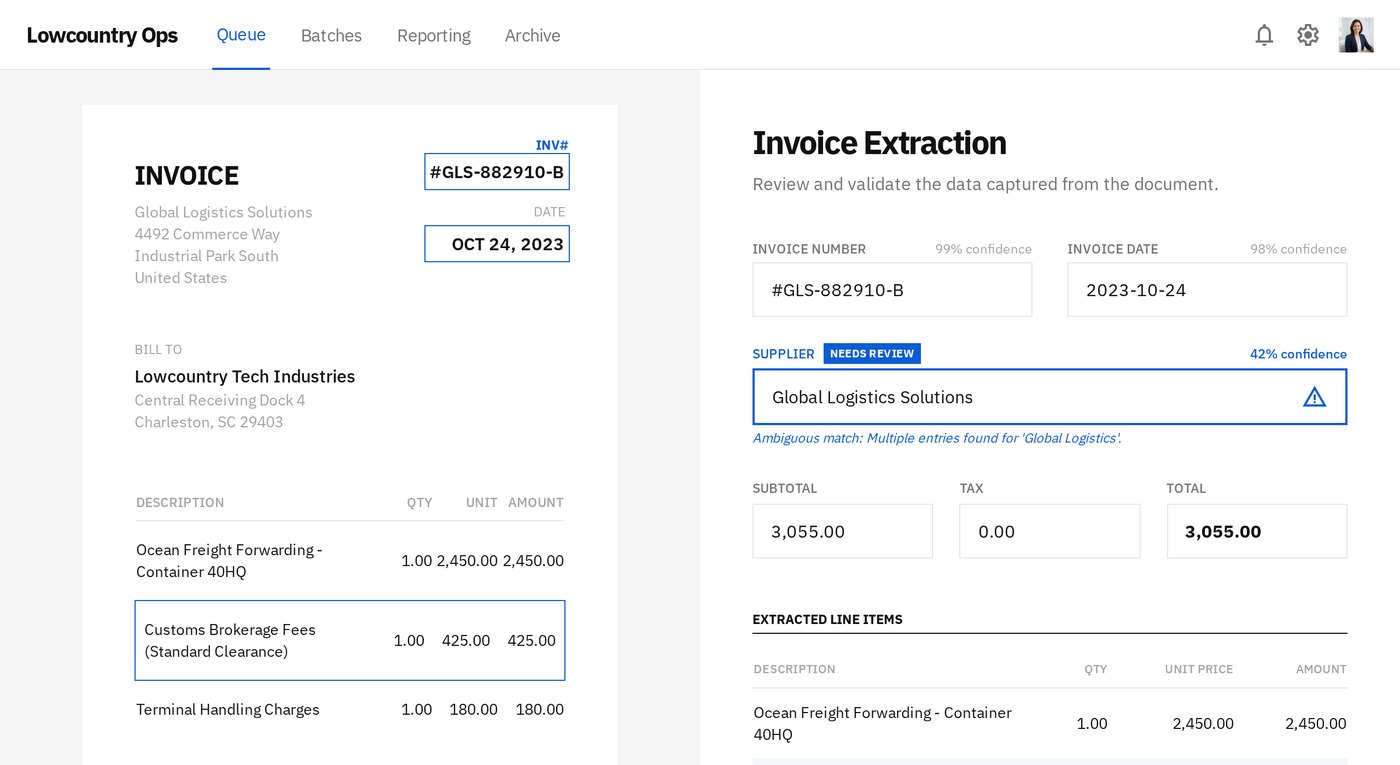1400x765 pixels.
Task: Click the NEEDS REVIEW badge
Action: click(x=872, y=354)
